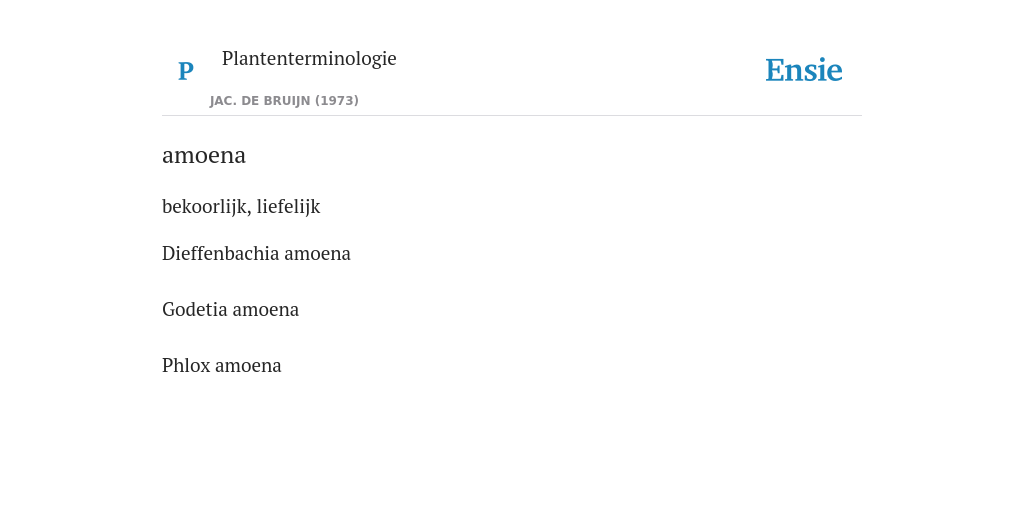Click the word bekoorlijk in the definition
This screenshot has width=1024, height=512.
pos(205,206)
